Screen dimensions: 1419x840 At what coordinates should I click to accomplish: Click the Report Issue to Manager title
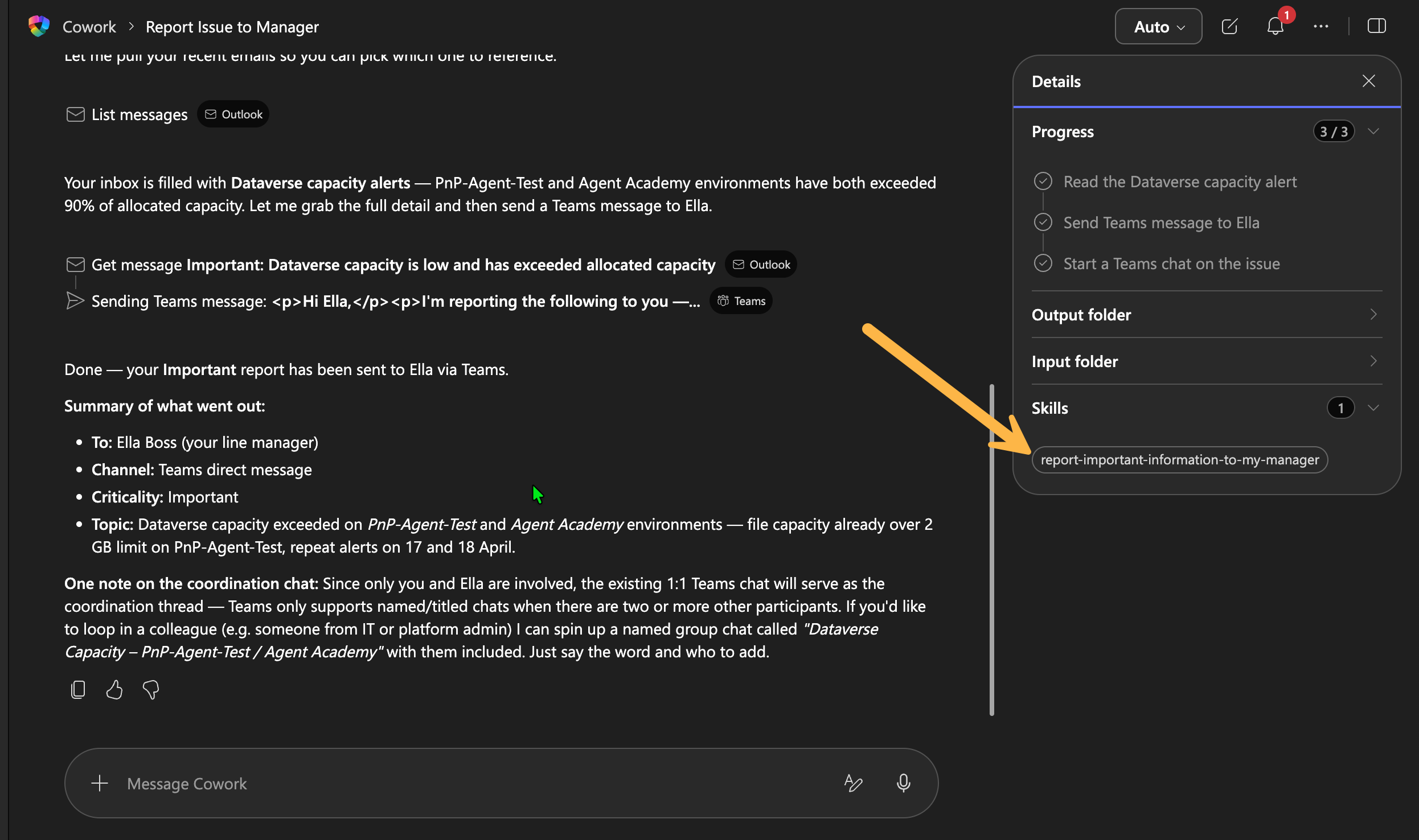click(x=232, y=27)
